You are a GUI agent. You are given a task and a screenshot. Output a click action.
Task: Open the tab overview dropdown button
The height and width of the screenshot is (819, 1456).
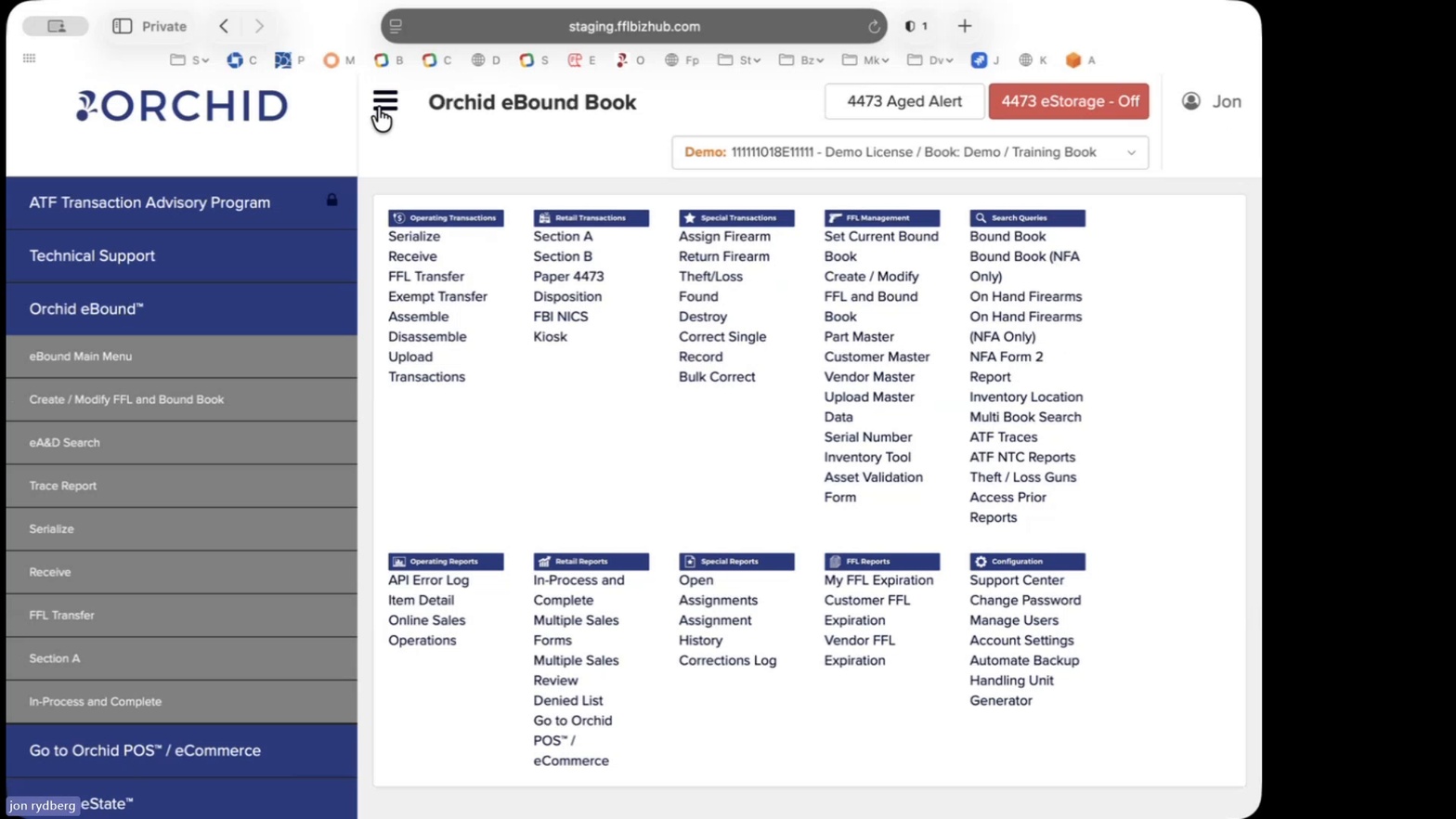point(56,26)
